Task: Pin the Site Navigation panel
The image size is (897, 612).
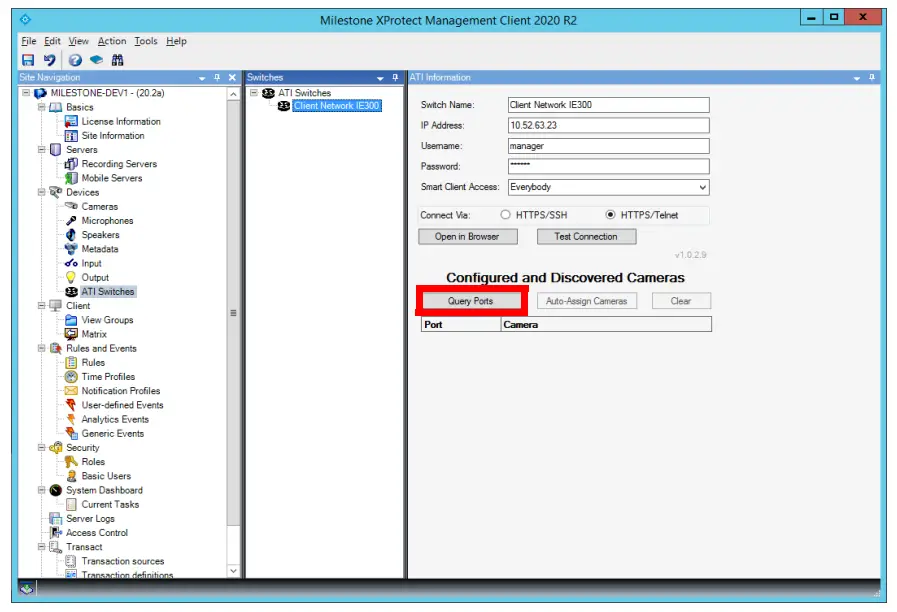Action: [217, 77]
